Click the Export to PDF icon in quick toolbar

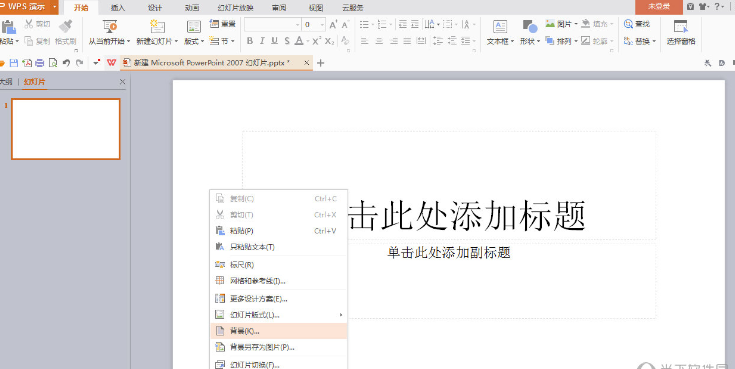[x=27, y=63]
